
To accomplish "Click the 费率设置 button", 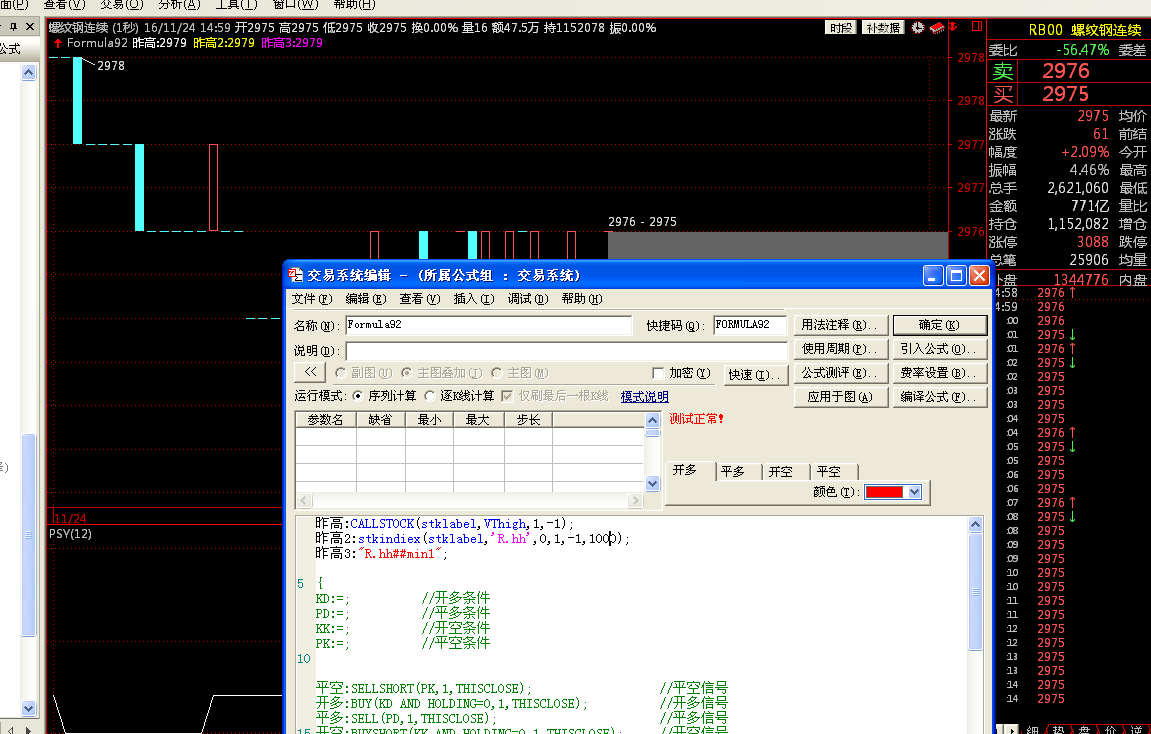I will (x=940, y=373).
